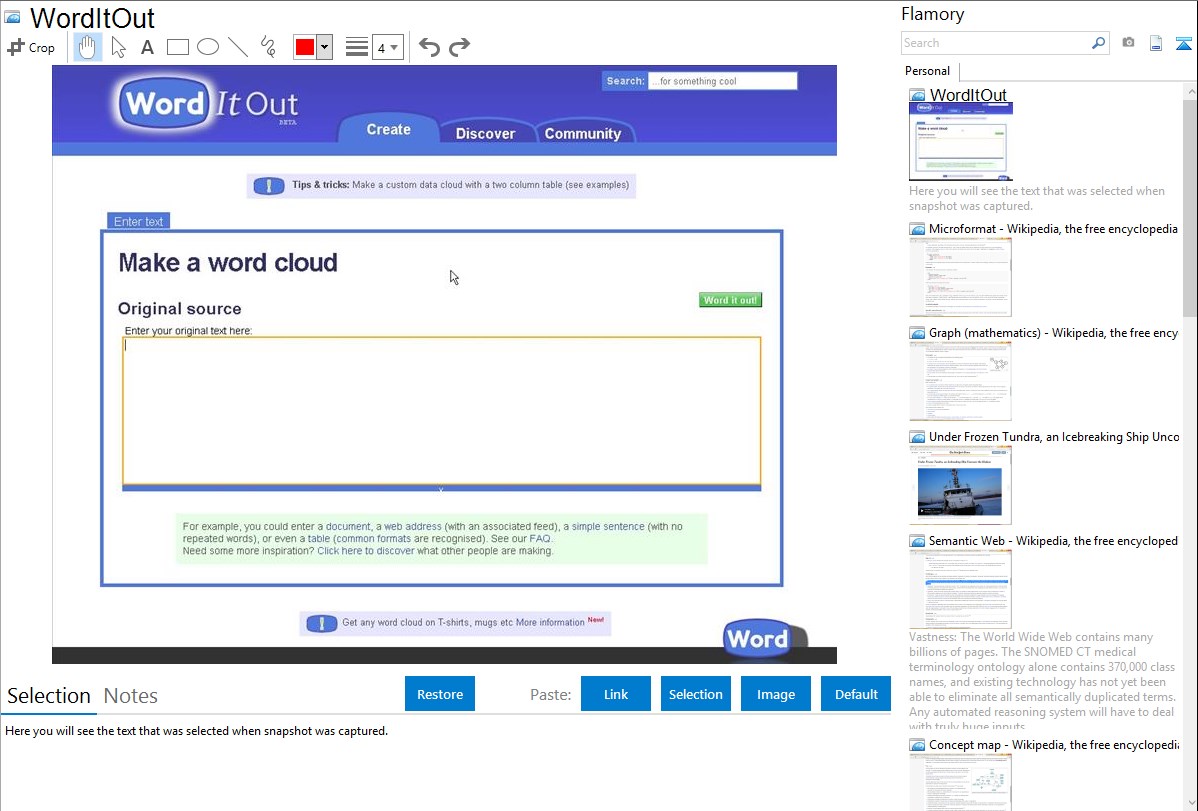Click the icon next to Graph (mathematics) snapshot
Image resolution: width=1198 pixels, height=811 pixels.
[917, 333]
